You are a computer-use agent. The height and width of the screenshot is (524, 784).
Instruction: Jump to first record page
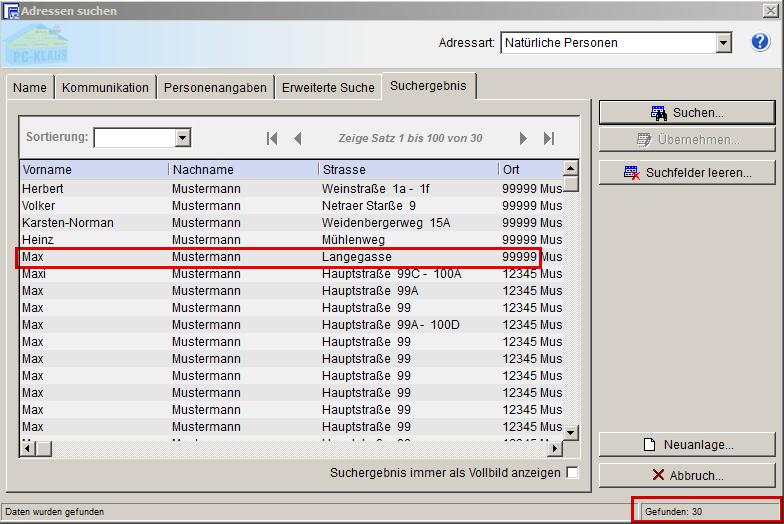click(272, 139)
